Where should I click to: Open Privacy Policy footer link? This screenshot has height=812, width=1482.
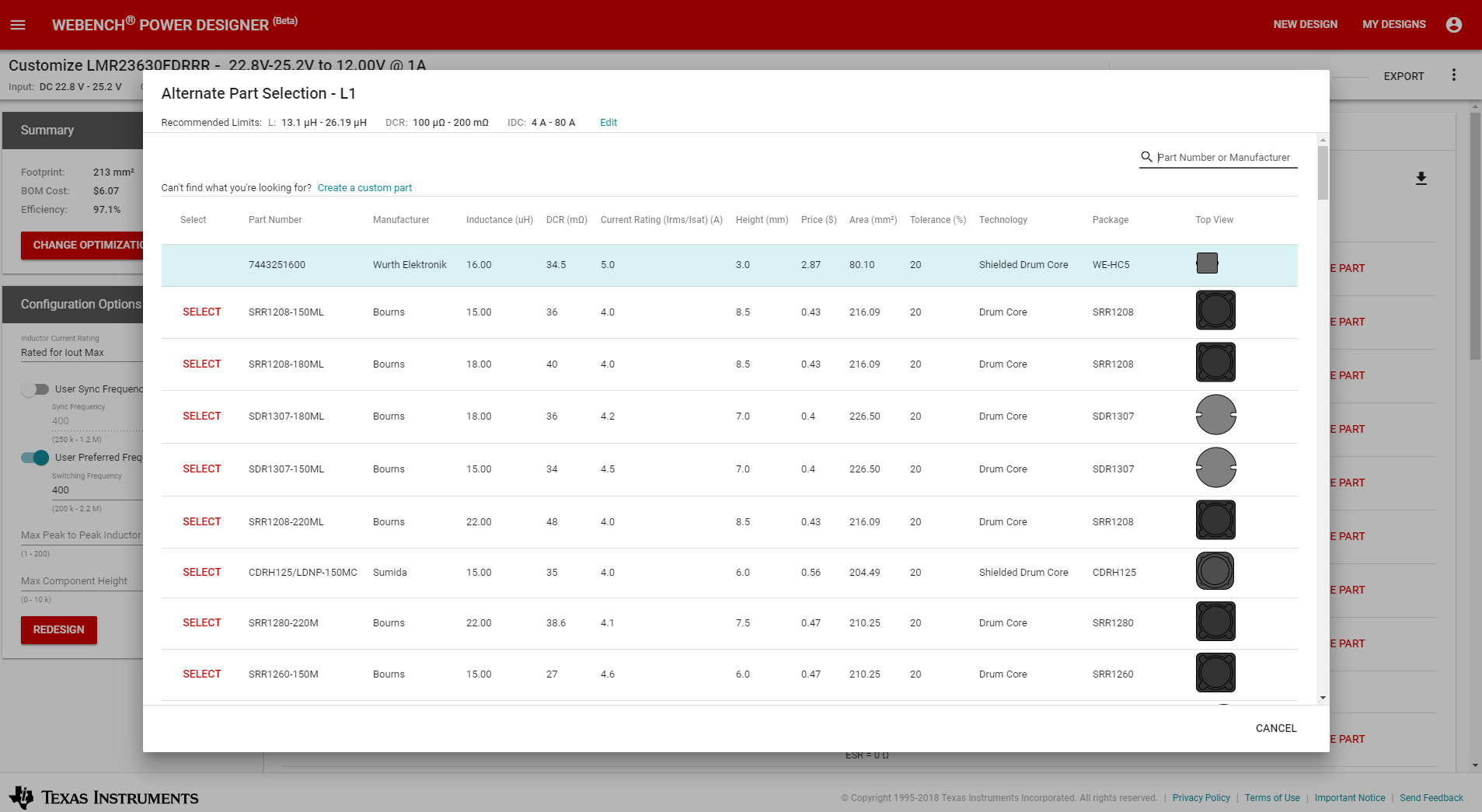1201,798
